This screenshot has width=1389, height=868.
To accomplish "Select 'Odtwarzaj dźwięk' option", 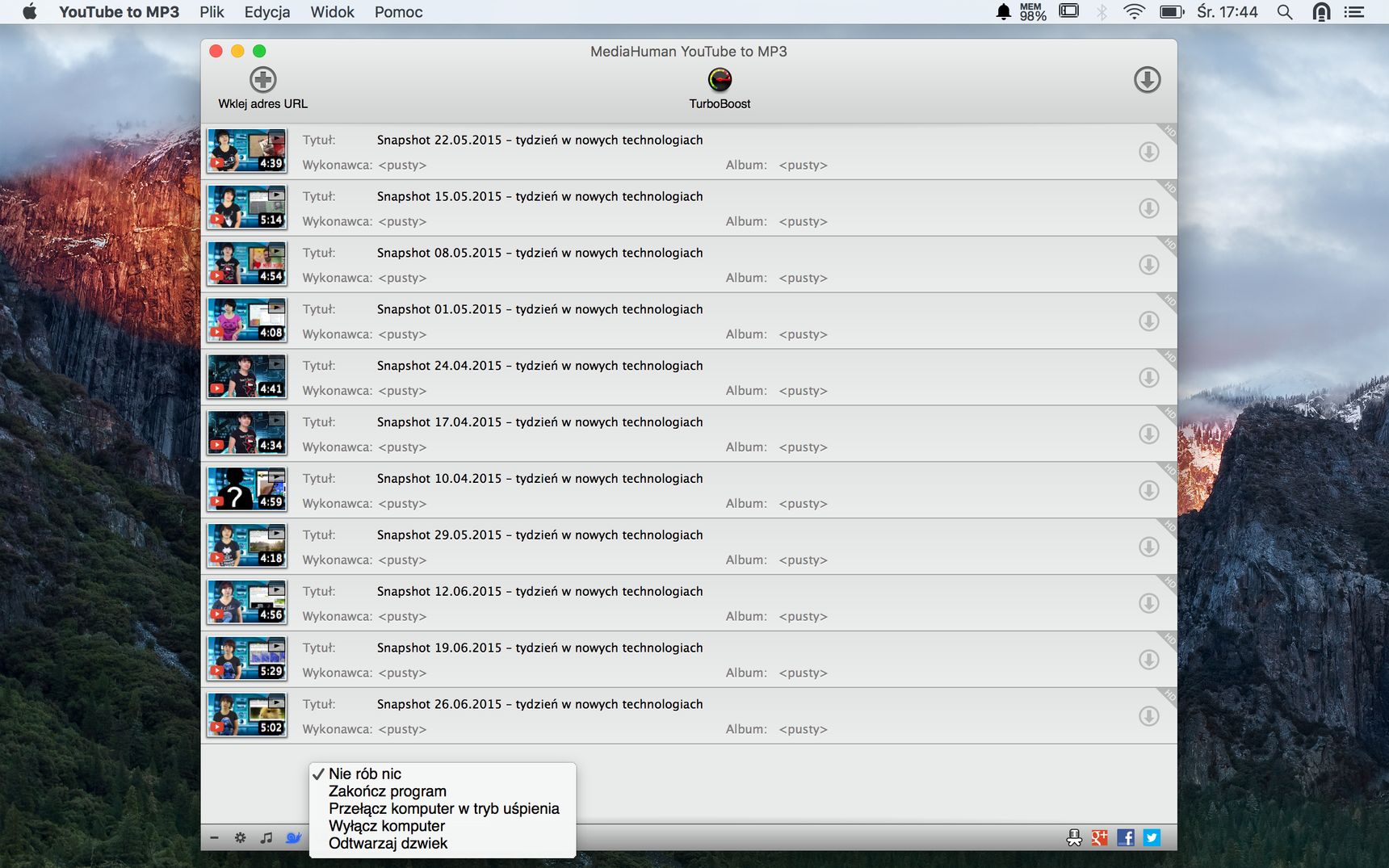I will pos(443,843).
